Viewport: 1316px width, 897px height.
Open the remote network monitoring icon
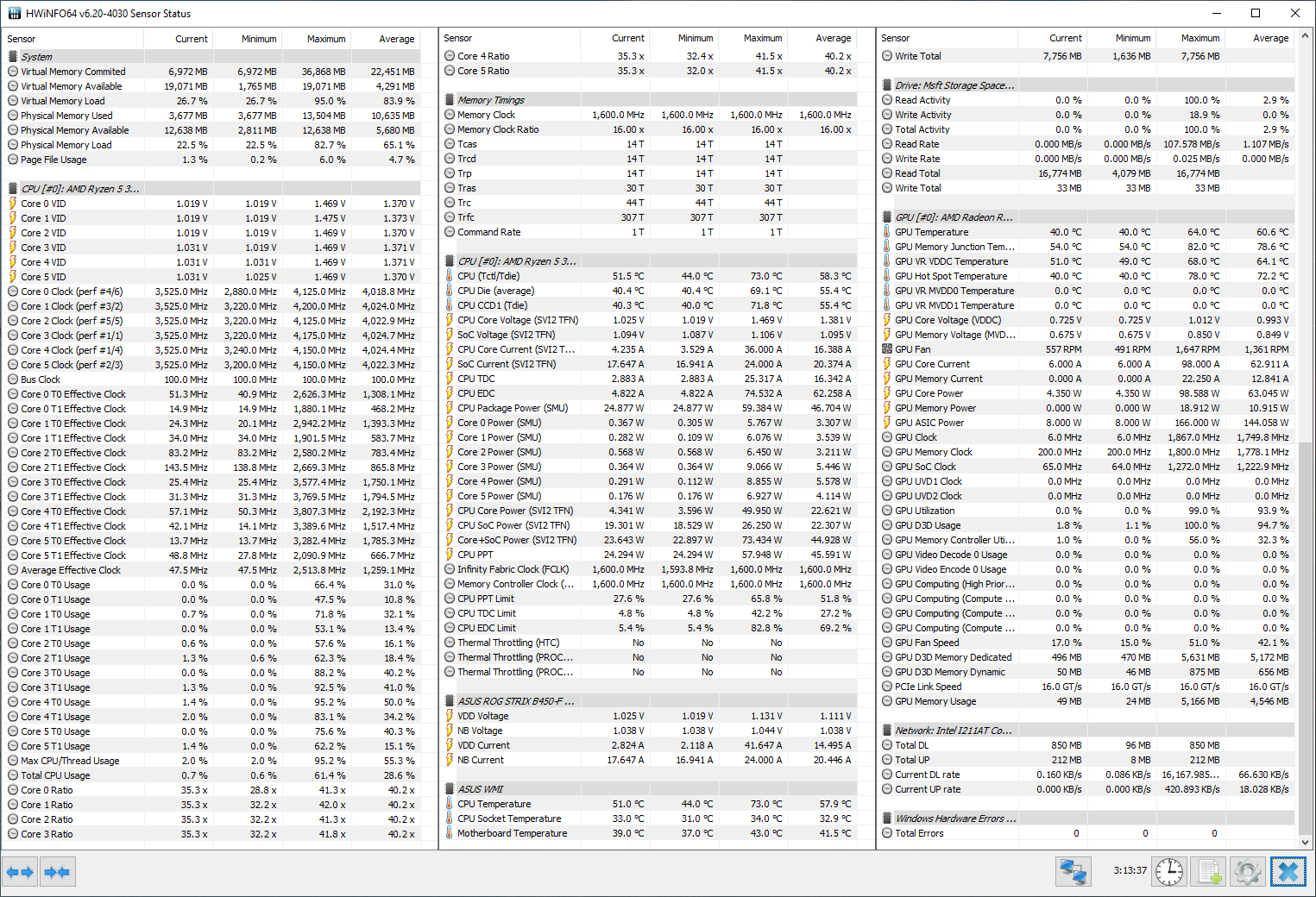tap(1073, 872)
